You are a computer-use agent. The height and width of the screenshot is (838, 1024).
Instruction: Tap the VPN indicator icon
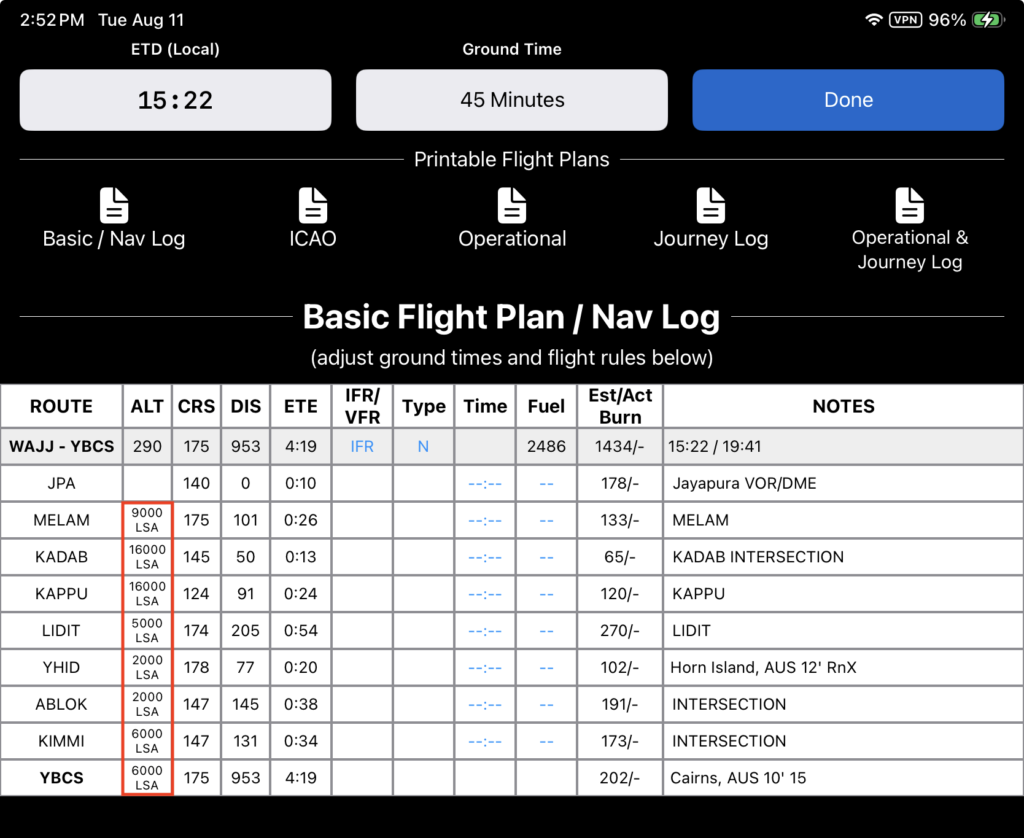[x=905, y=20]
